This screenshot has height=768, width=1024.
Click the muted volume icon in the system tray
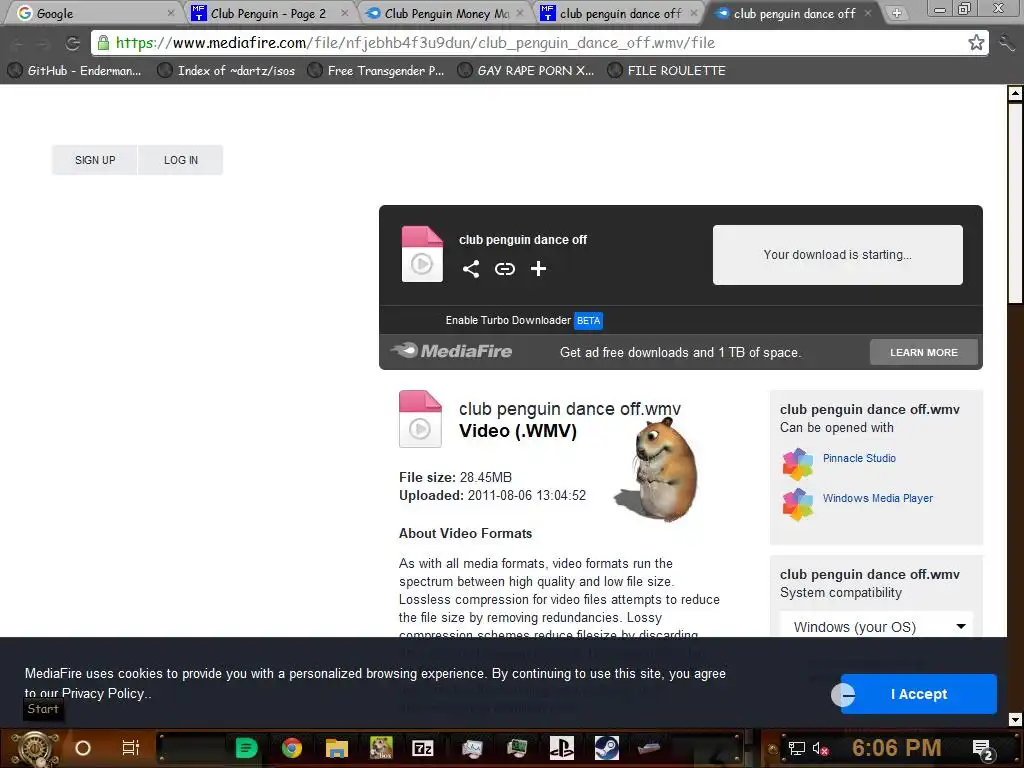pos(820,748)
